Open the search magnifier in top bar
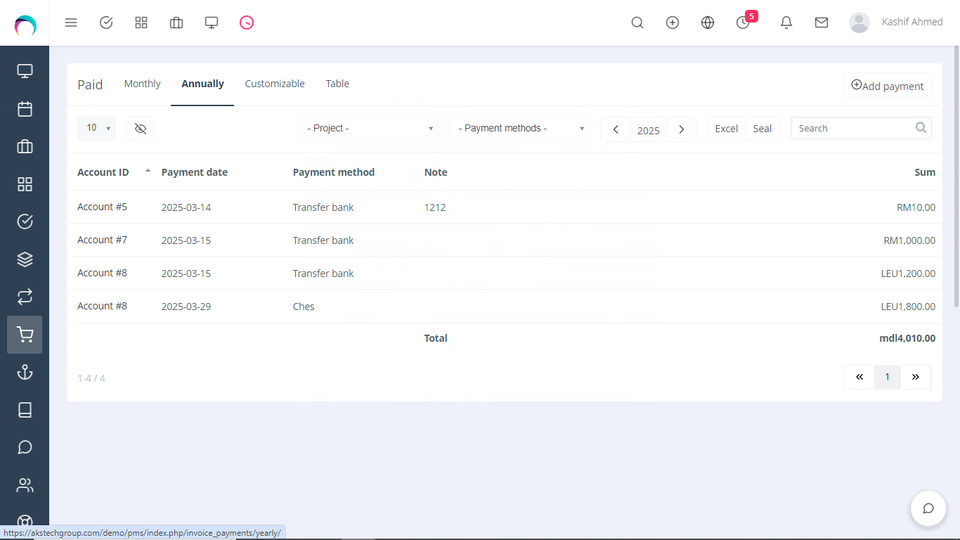Screen dimensions: 960x540 pos(637,22)
